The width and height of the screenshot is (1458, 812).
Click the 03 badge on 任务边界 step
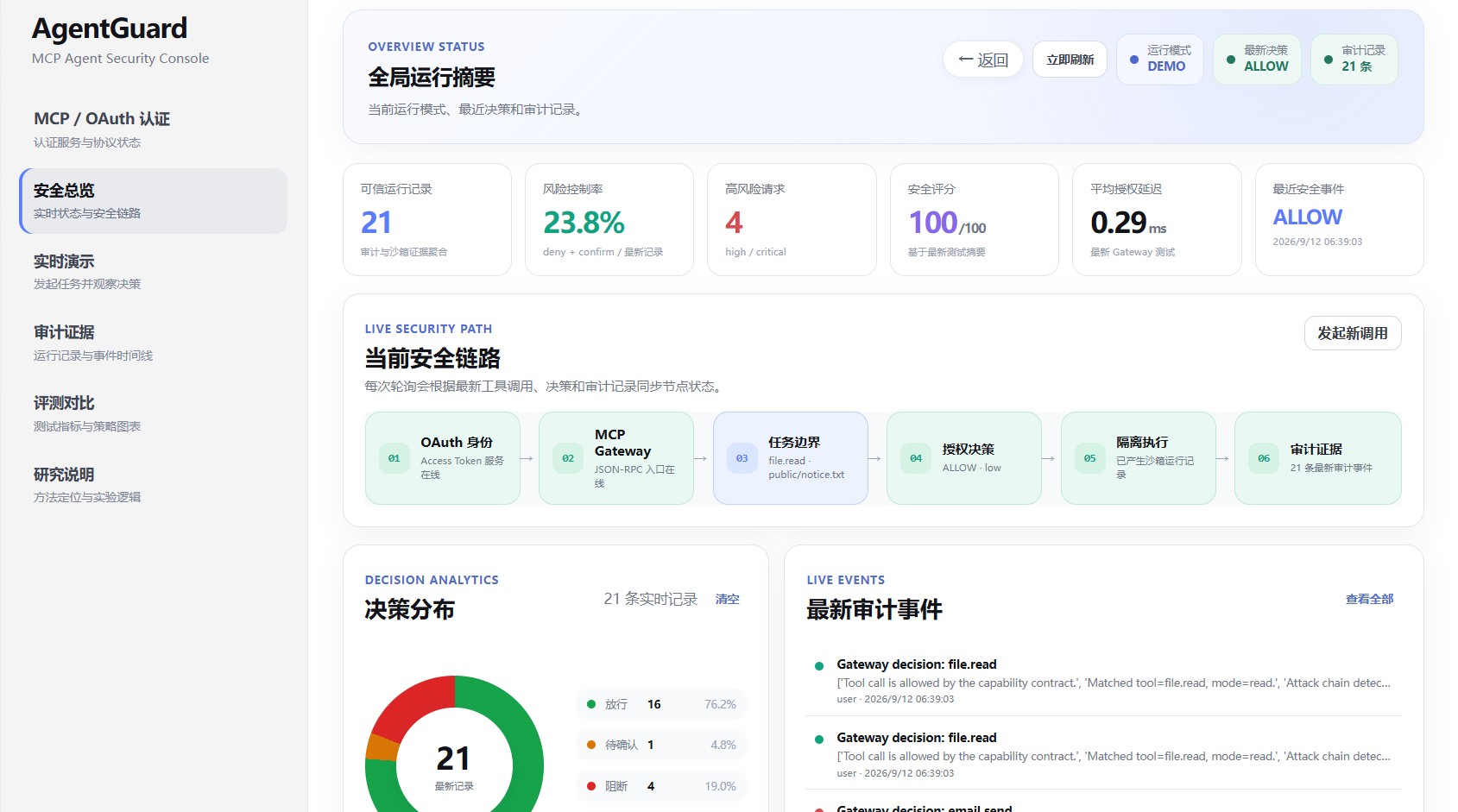pyautogui.click(x=742, y=458)
